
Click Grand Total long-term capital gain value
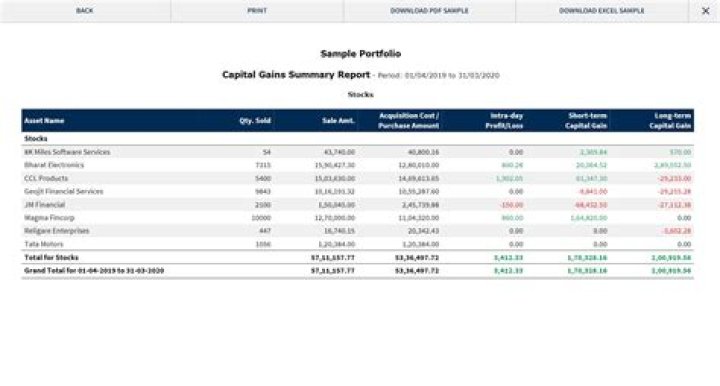[671, 271]
